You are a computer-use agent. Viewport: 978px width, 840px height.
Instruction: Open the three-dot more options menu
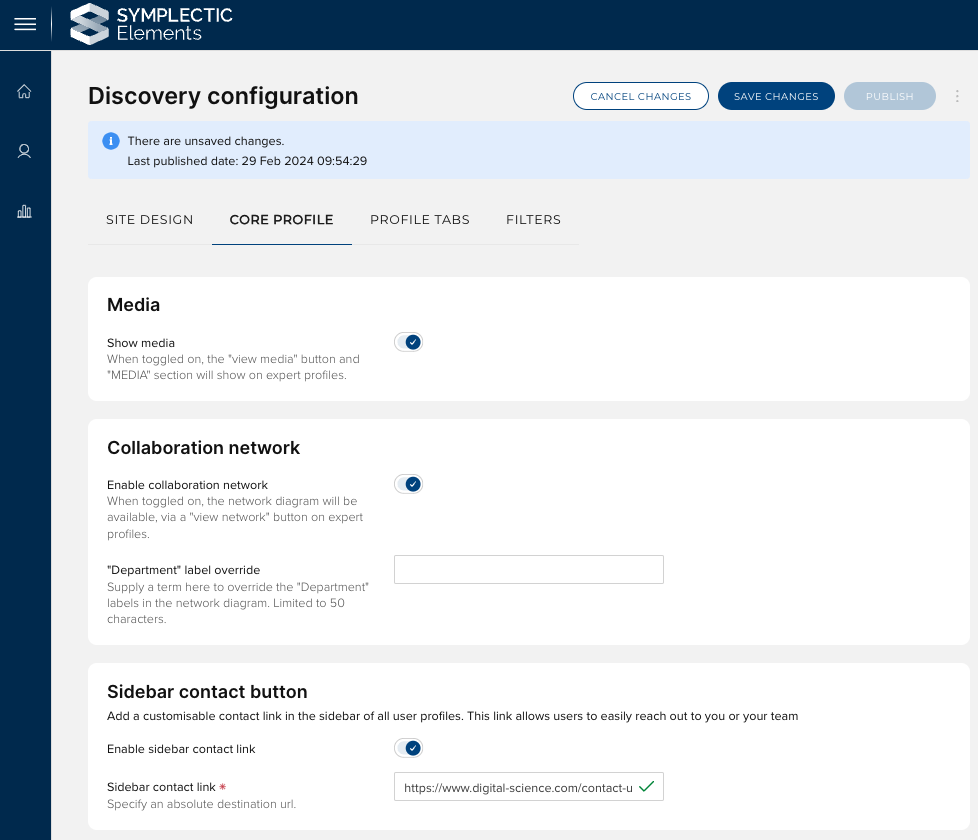[x=957, y=96]
